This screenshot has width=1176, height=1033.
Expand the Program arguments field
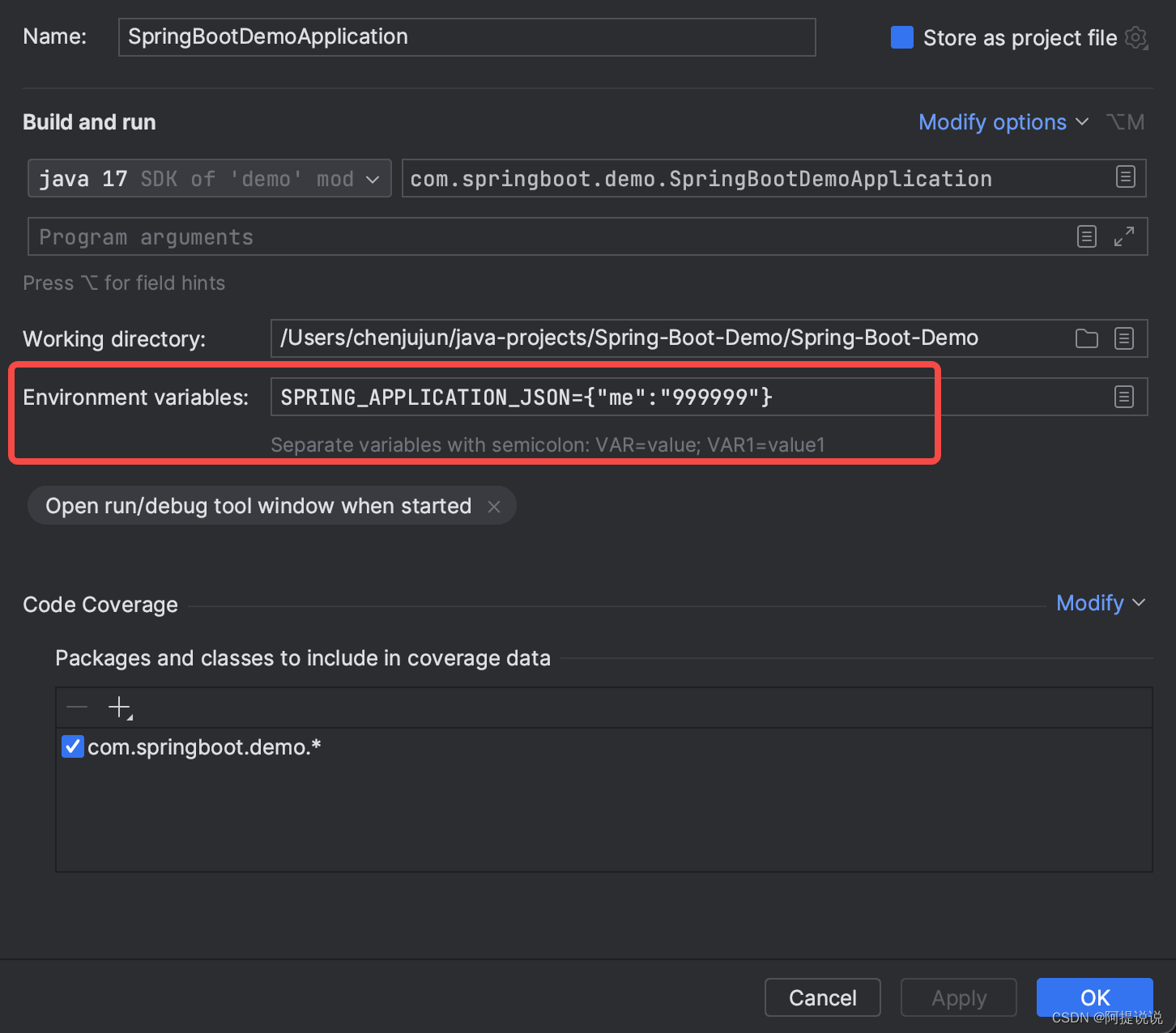(x=1124, y=236)
